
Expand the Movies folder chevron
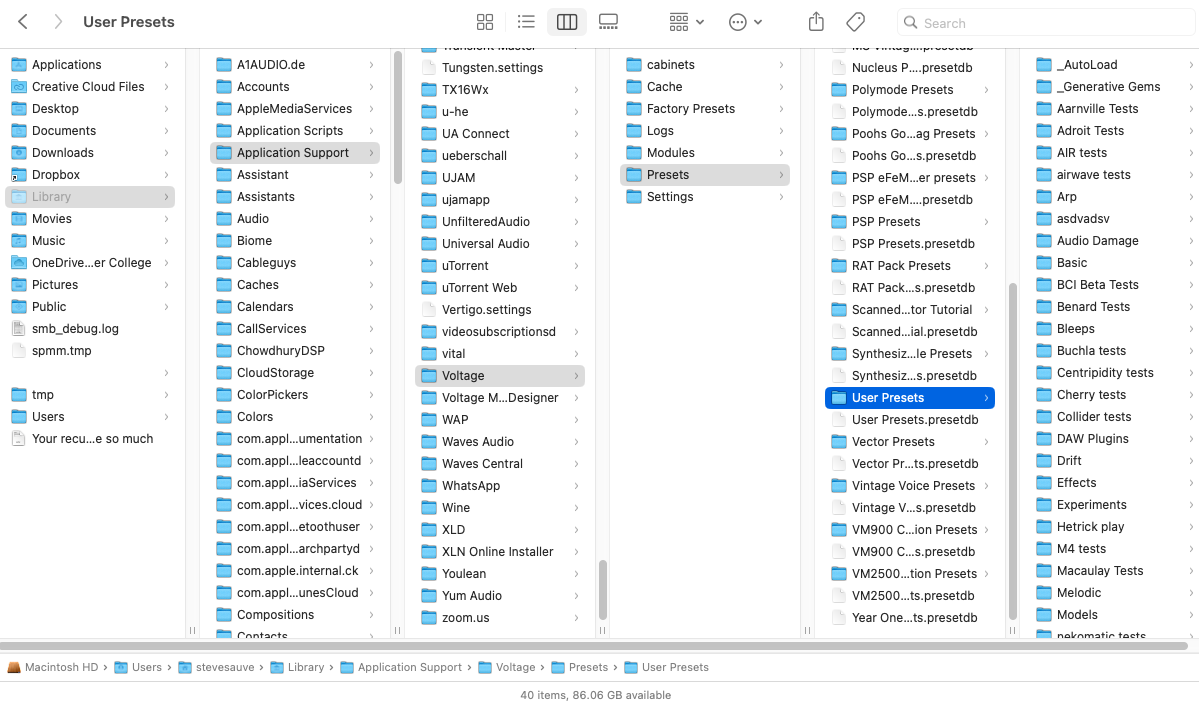point(166,219)
